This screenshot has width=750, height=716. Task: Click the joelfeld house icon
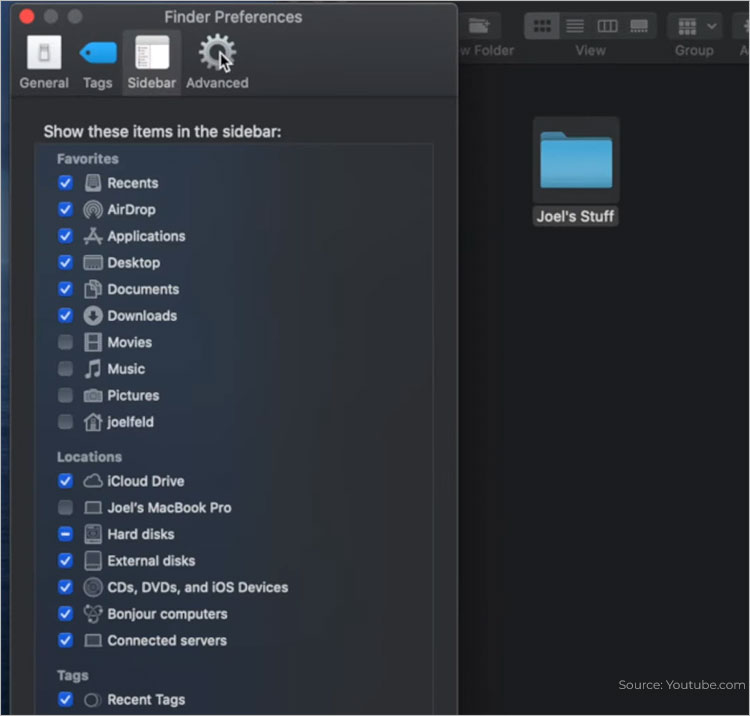(x=93, y=422)
